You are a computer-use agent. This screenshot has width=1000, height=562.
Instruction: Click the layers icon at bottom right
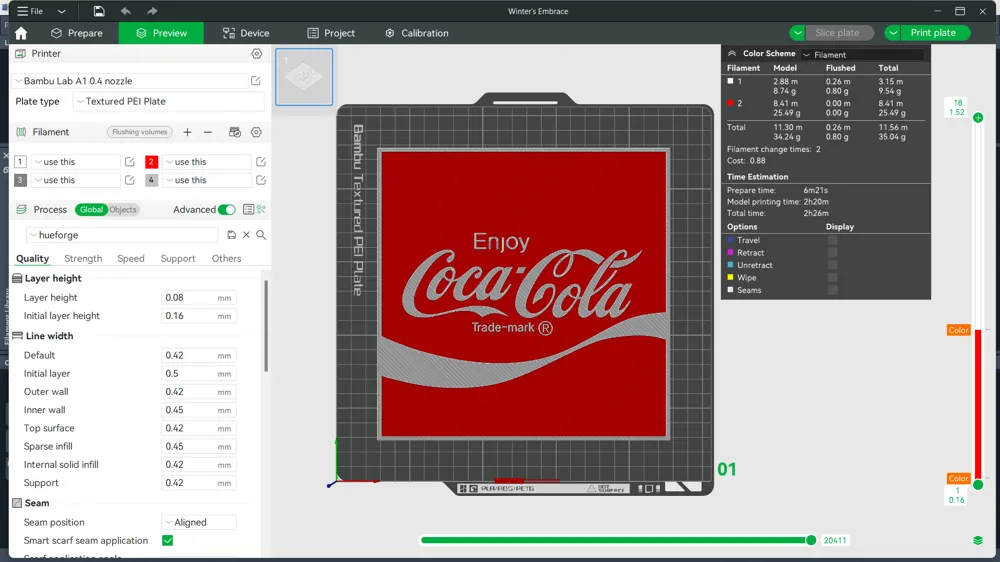978,540
